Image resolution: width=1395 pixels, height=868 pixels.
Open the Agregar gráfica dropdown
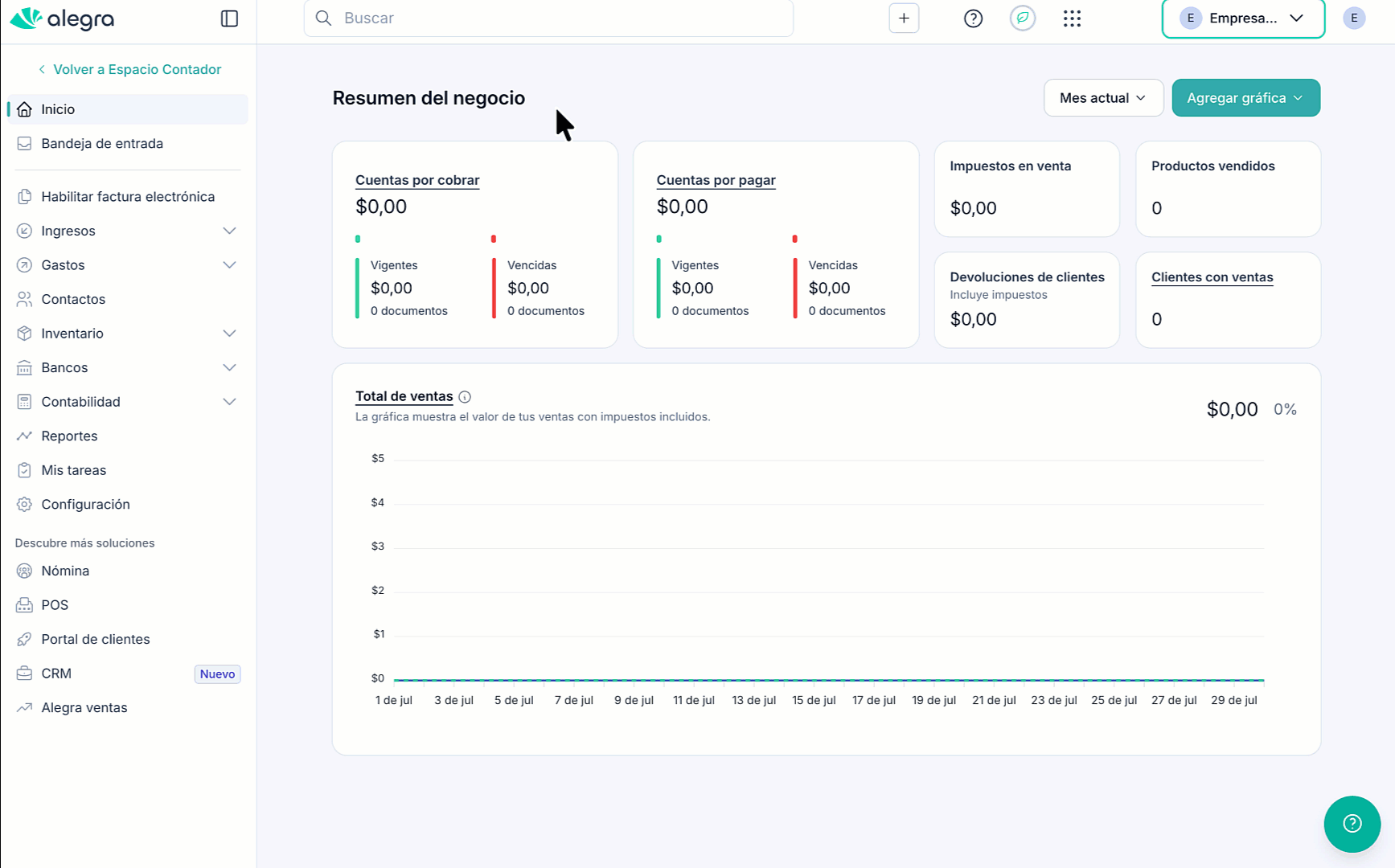(x=1245, y=98)
